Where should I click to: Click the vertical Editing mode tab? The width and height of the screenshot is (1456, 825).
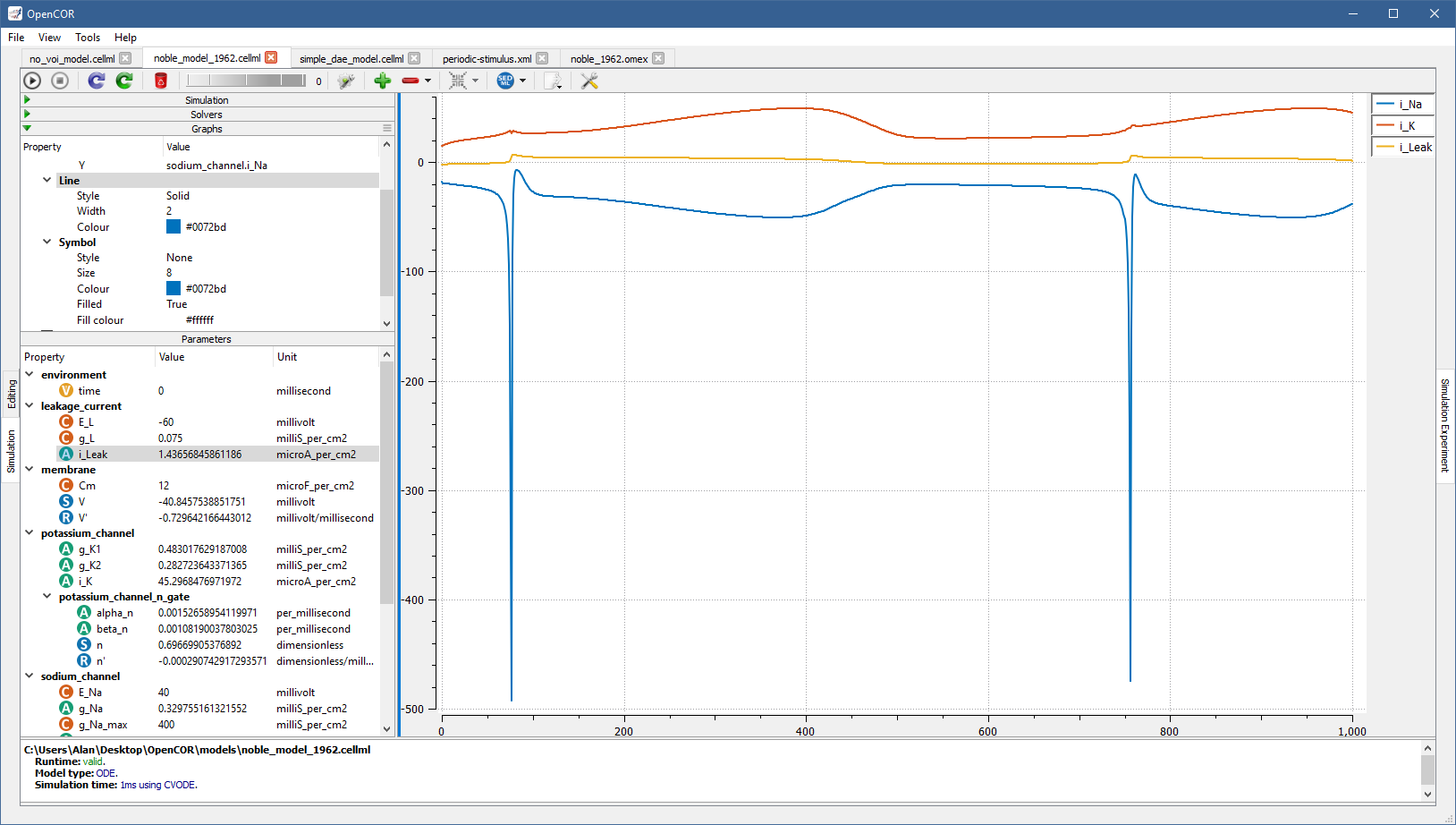click(12, 395)
